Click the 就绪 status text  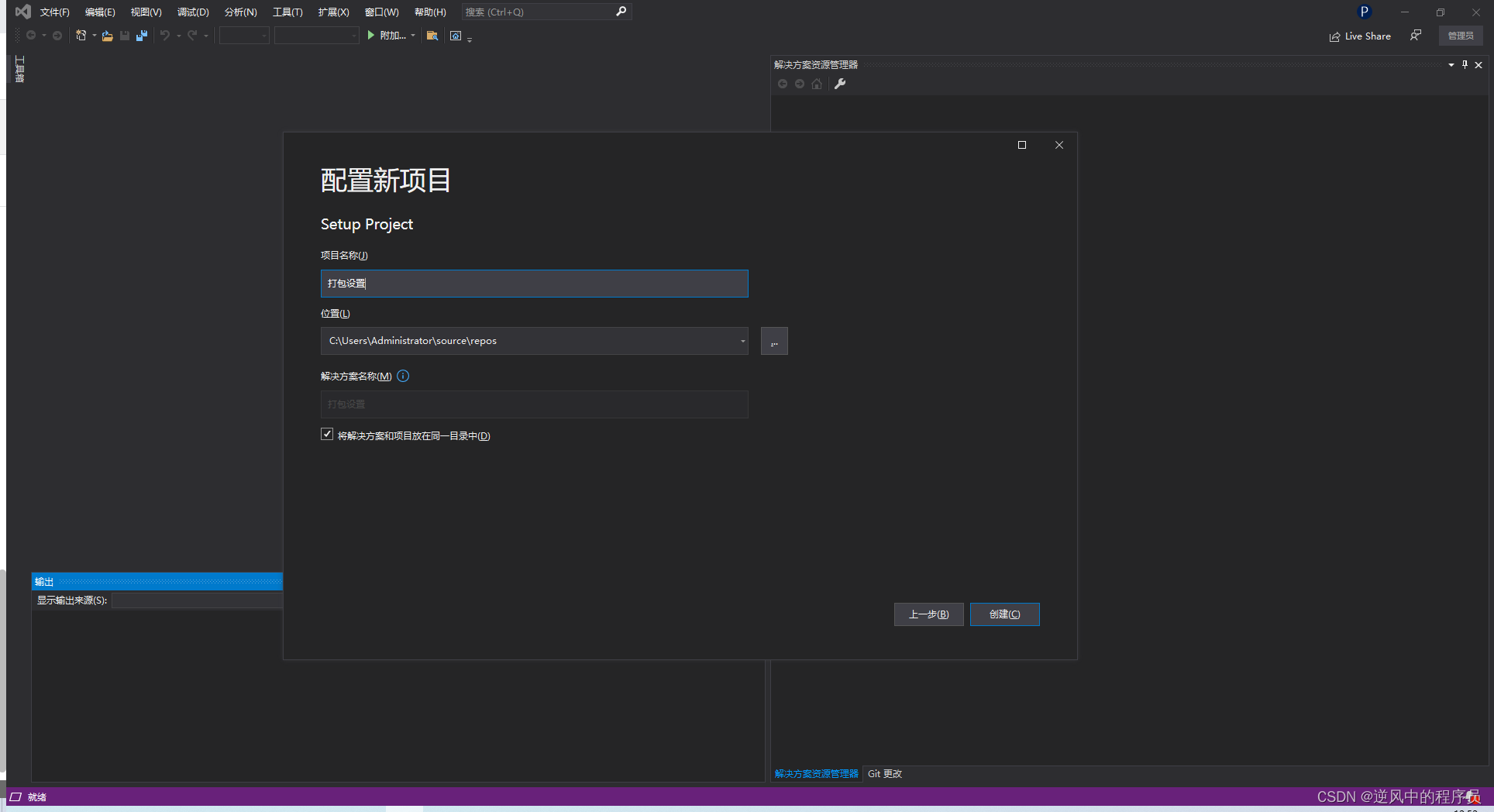tap(37, 797)
